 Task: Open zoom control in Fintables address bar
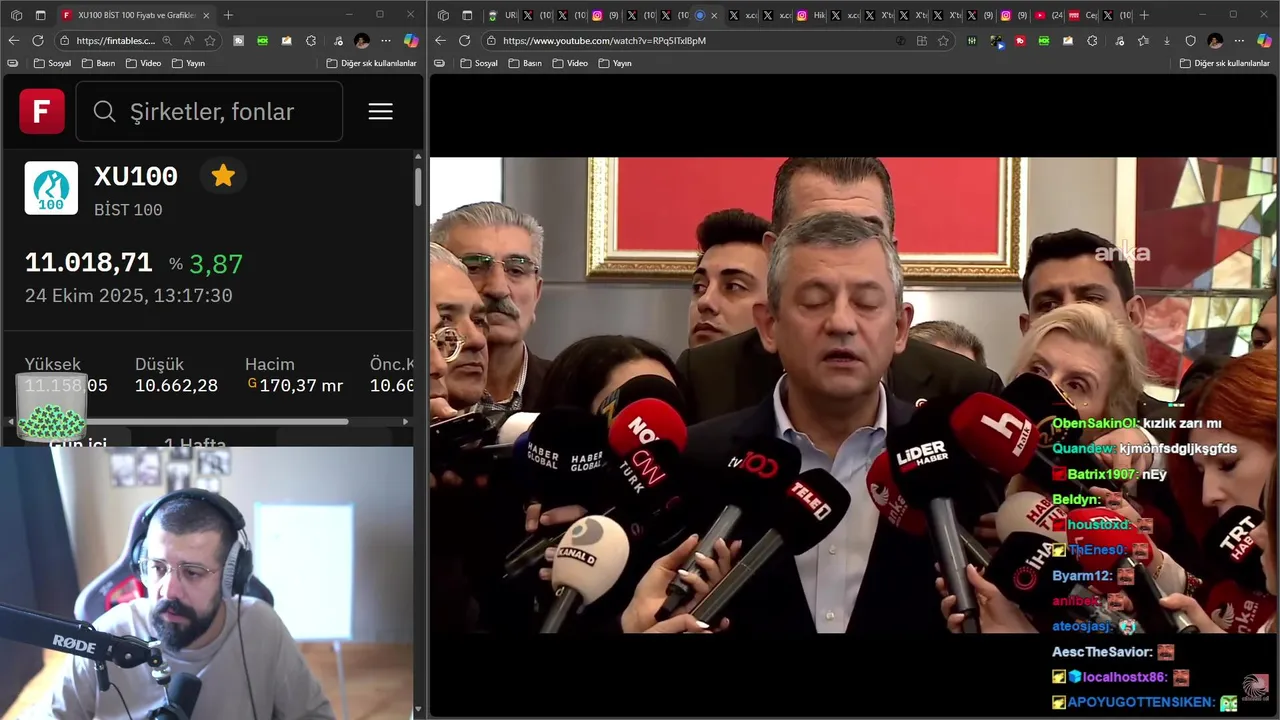tap(167, 40)
